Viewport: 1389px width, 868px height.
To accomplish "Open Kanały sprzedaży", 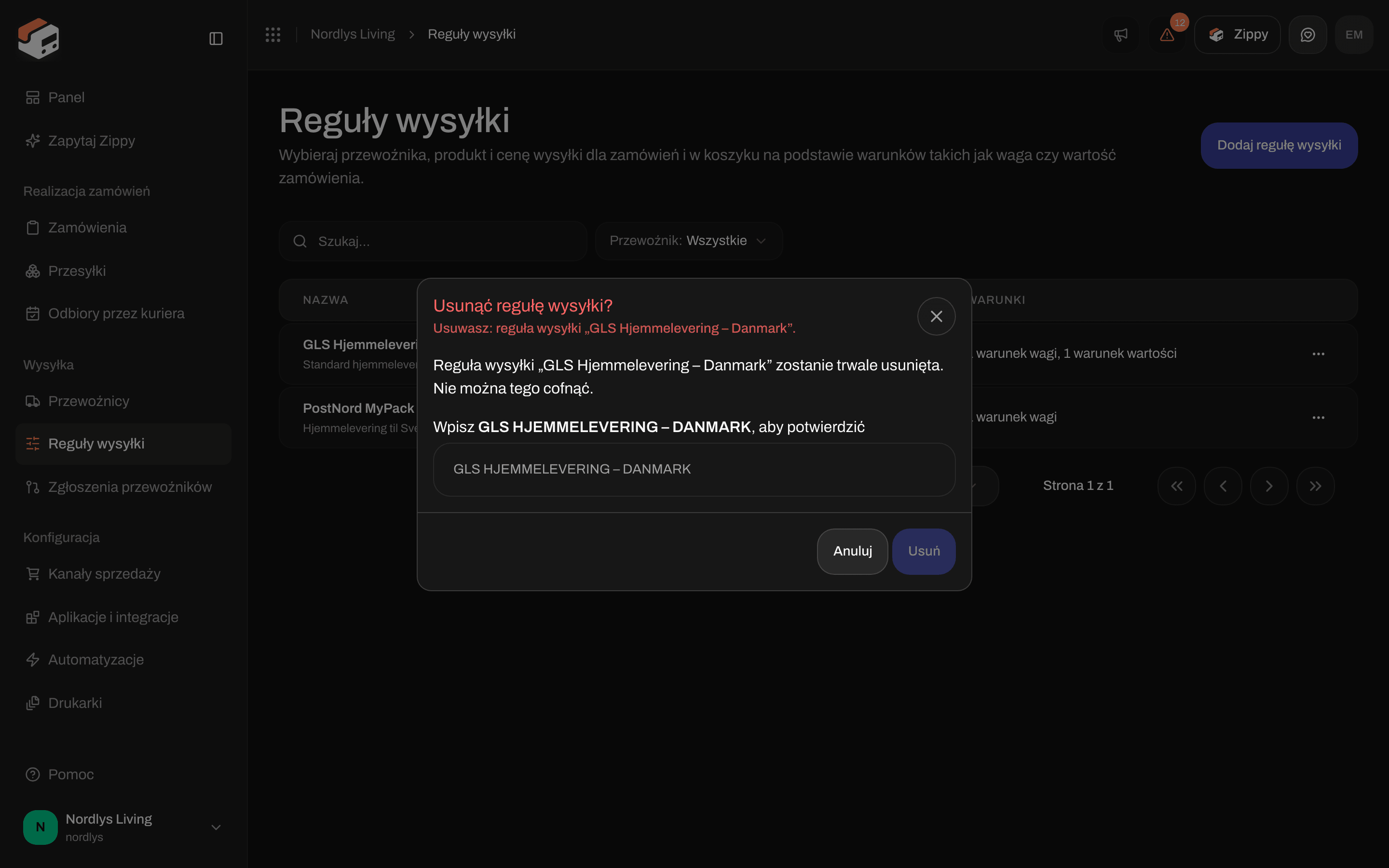I will 123,573.
